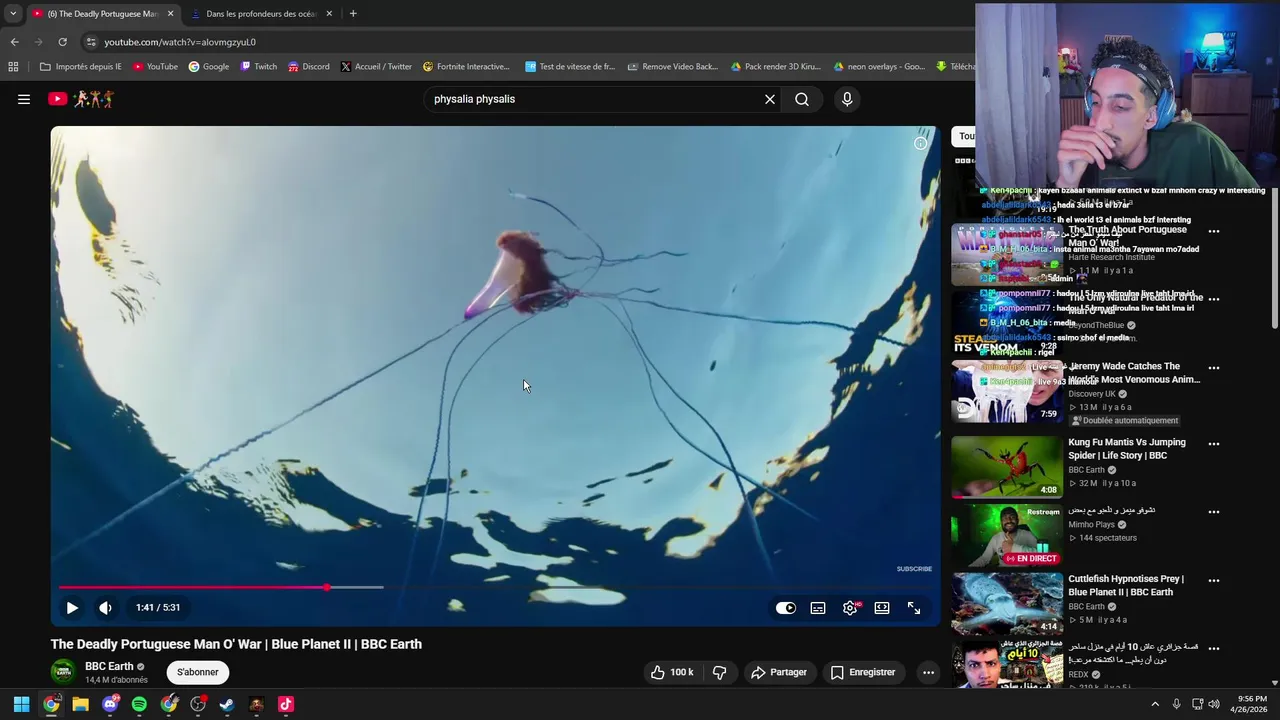The image size is (1280, 720).
Task: Start voice search with the microphone
Action: pyautogui.click(x=847, y=99)
